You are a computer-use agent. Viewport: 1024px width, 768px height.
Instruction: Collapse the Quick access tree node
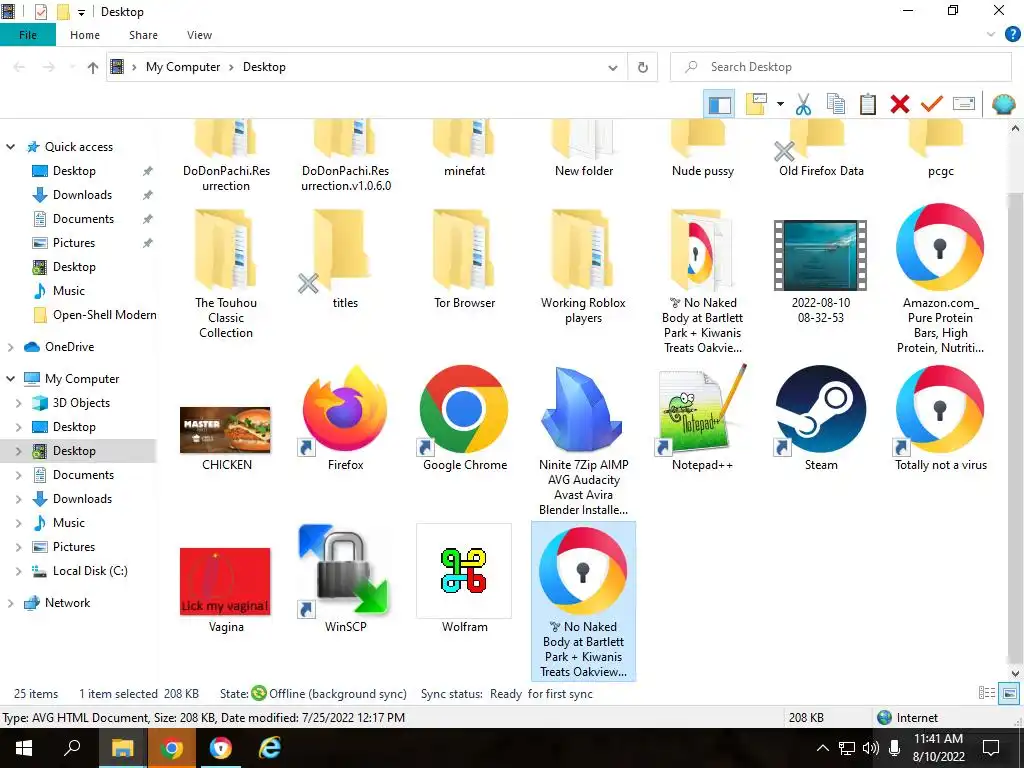[x=10, y=147]
